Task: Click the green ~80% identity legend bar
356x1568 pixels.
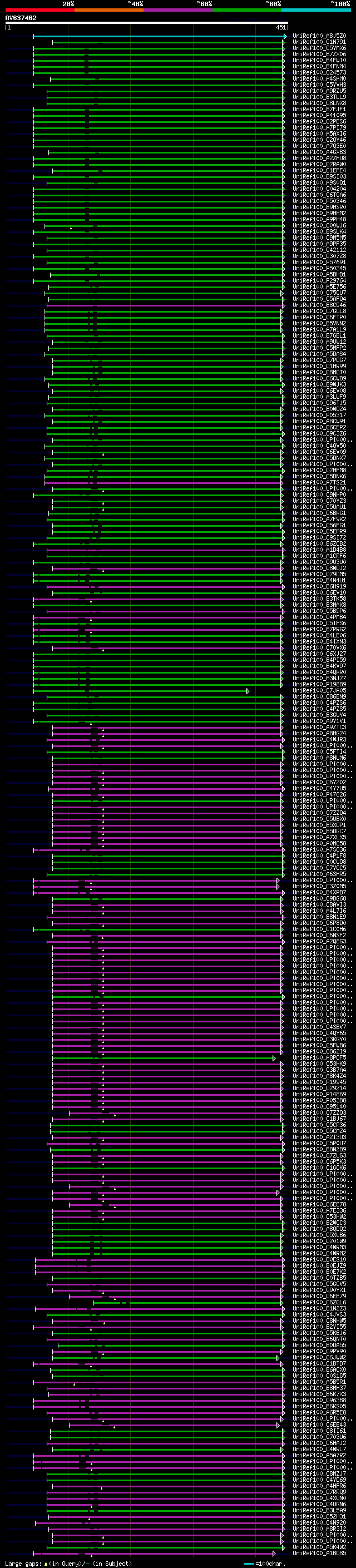Action: click(247, 10)
